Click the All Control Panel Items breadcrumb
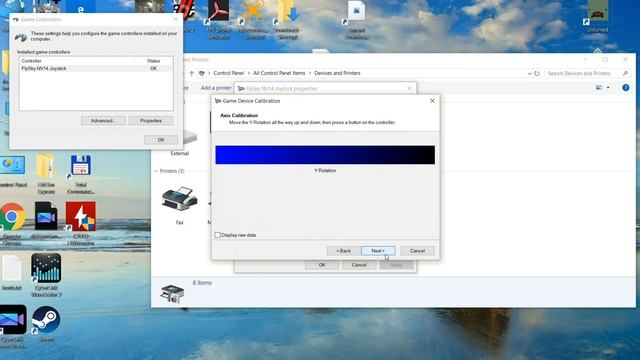Viewport: 640px width, 360px height. [279, 73]
